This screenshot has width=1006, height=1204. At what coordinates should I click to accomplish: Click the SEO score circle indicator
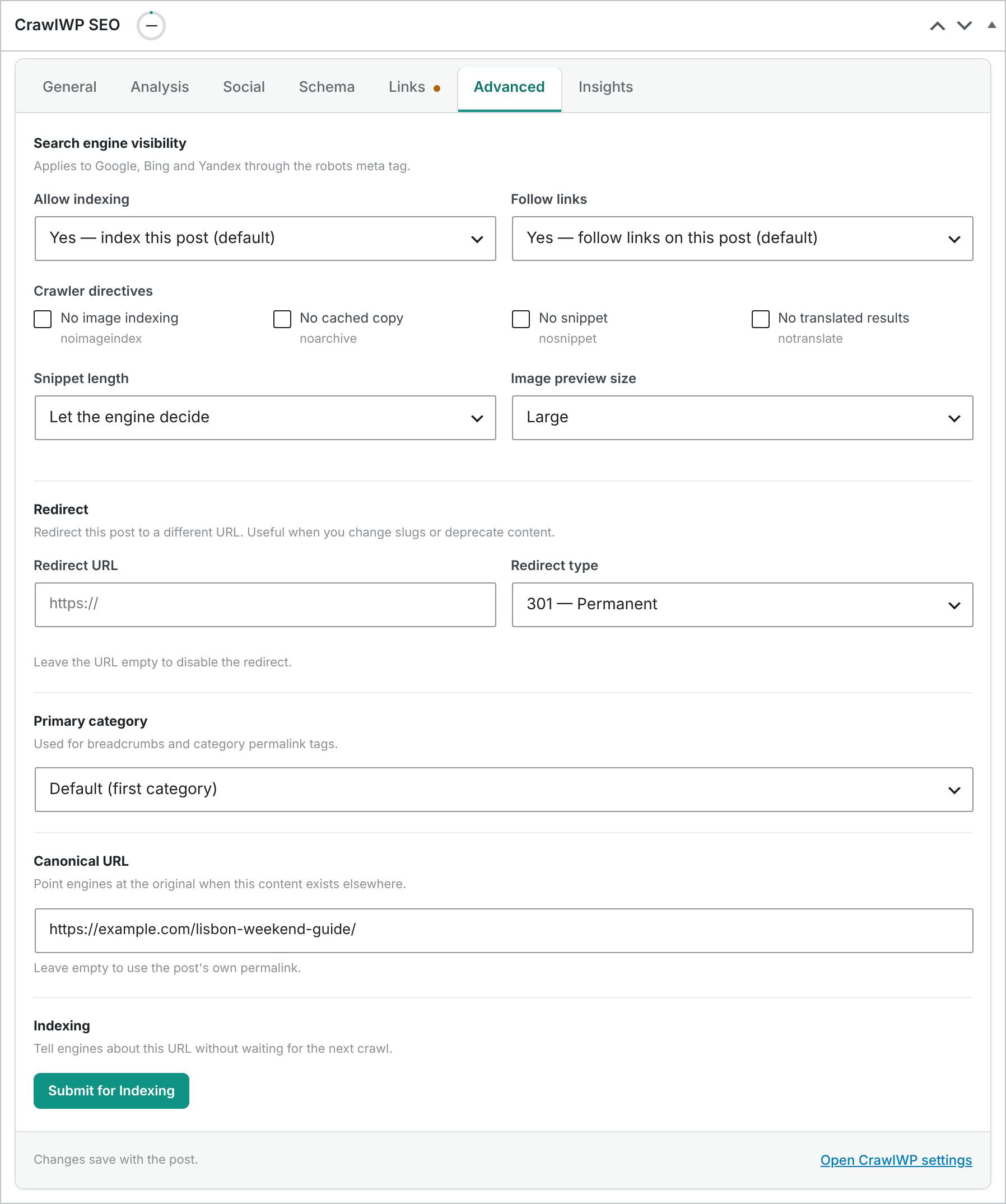coord(151,26)
